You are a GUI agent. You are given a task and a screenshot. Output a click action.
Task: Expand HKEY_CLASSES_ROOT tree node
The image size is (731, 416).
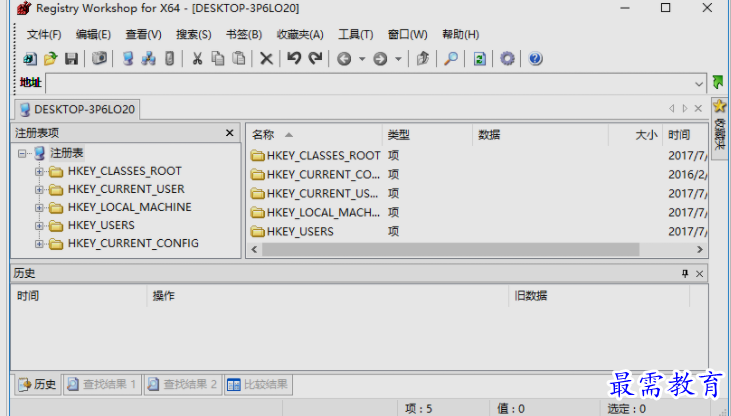pos(39,171)
